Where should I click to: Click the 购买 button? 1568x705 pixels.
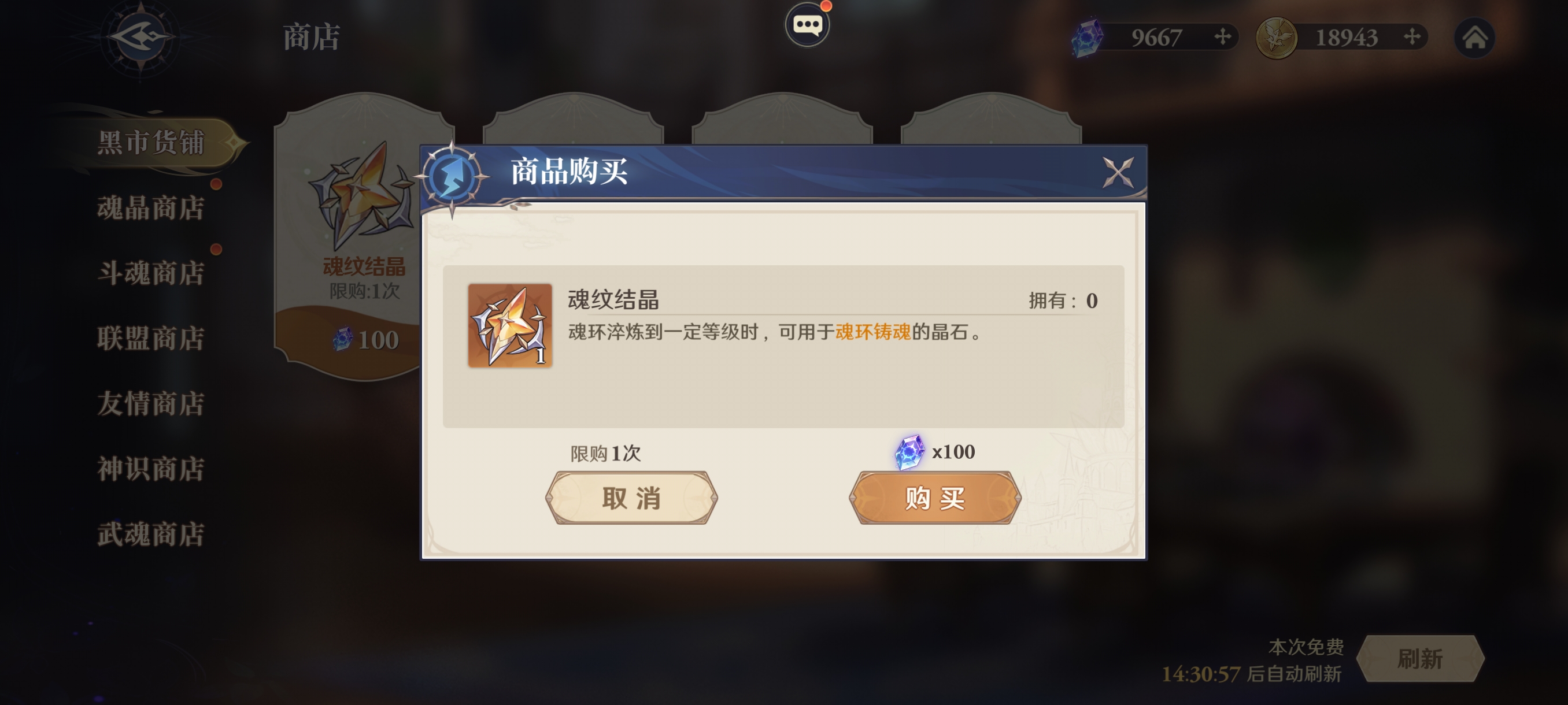tap(935, 498)
